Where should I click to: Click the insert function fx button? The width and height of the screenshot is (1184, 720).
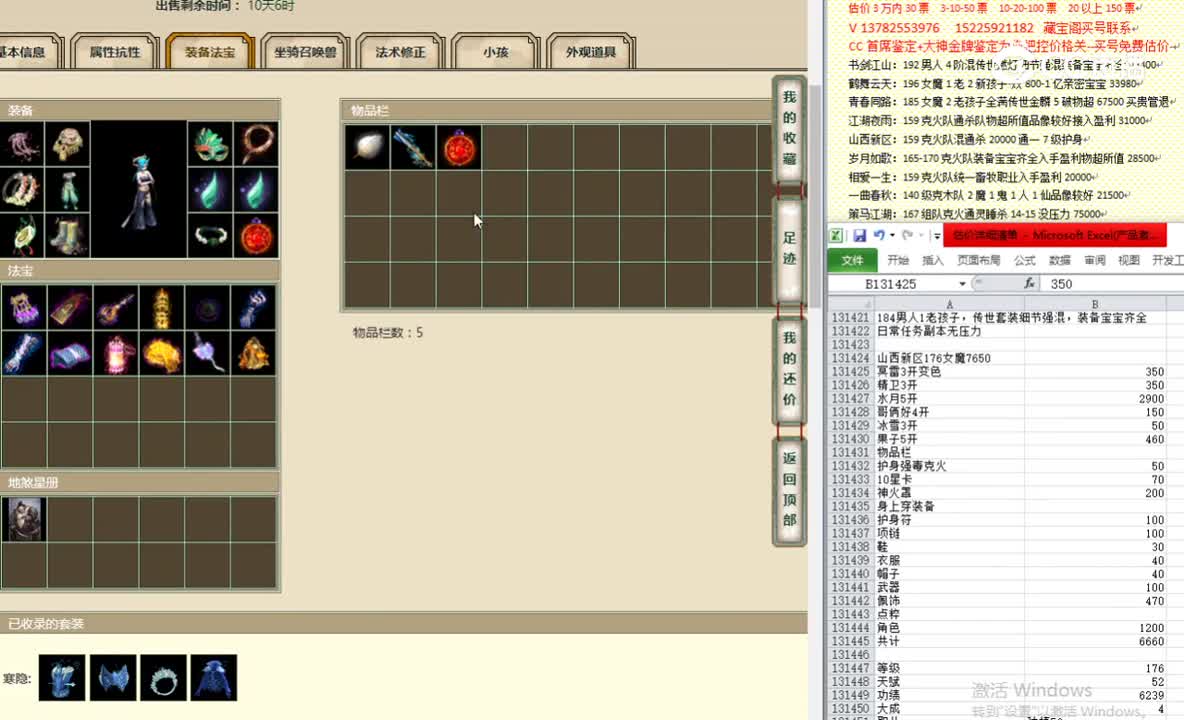pos(1029,284)
